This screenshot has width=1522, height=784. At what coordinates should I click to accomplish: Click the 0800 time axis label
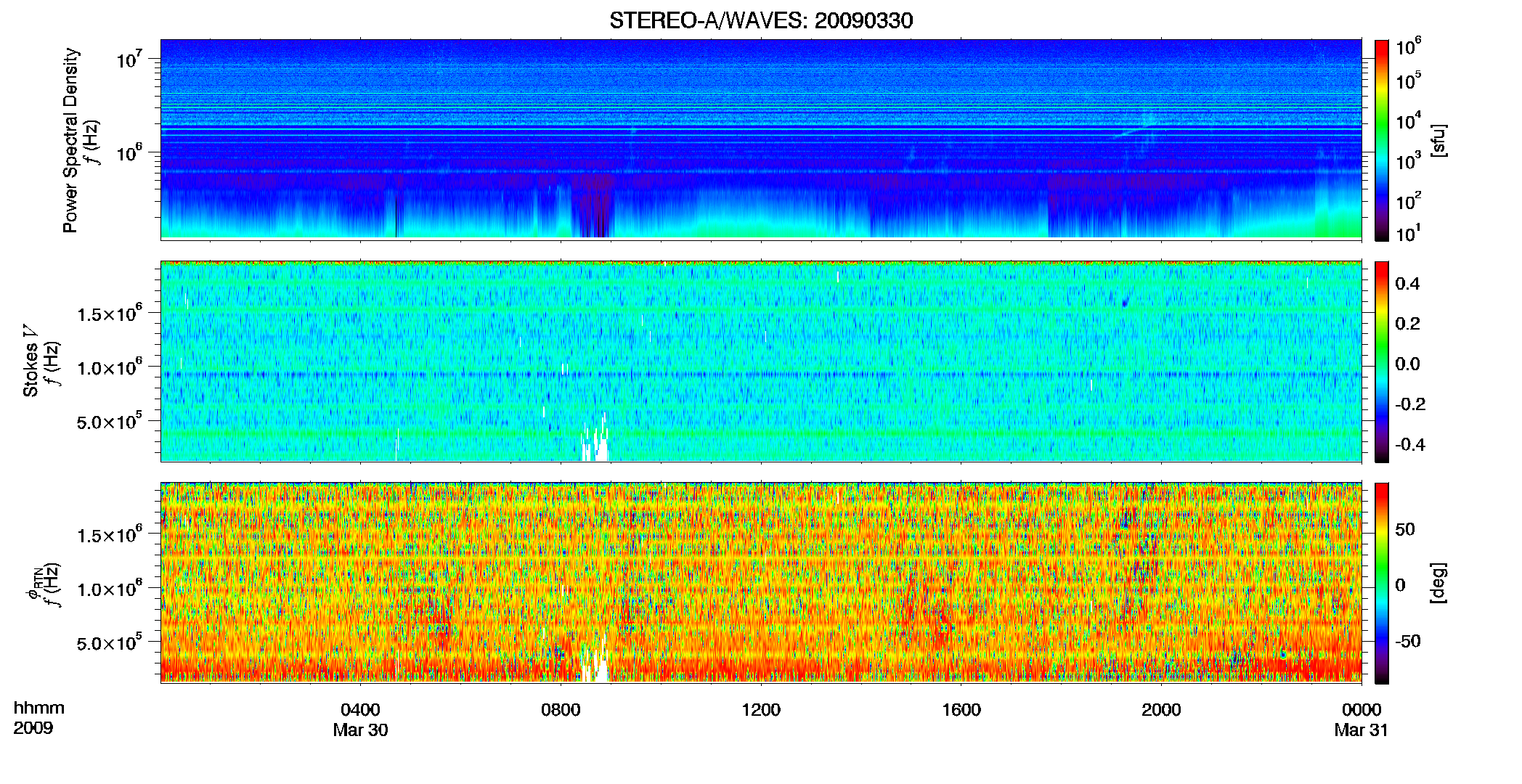(x=561, y=709)
